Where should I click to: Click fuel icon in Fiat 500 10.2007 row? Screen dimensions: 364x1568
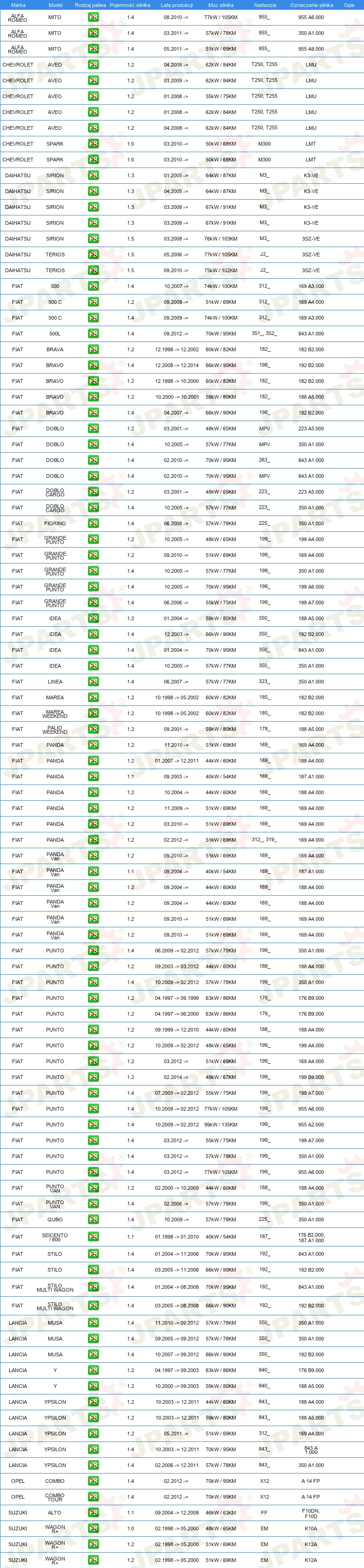[x=93, y=286]
